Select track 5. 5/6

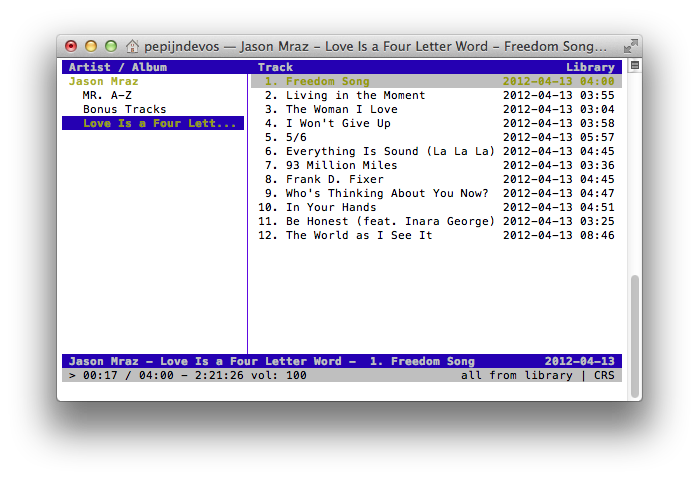[436, 137]
